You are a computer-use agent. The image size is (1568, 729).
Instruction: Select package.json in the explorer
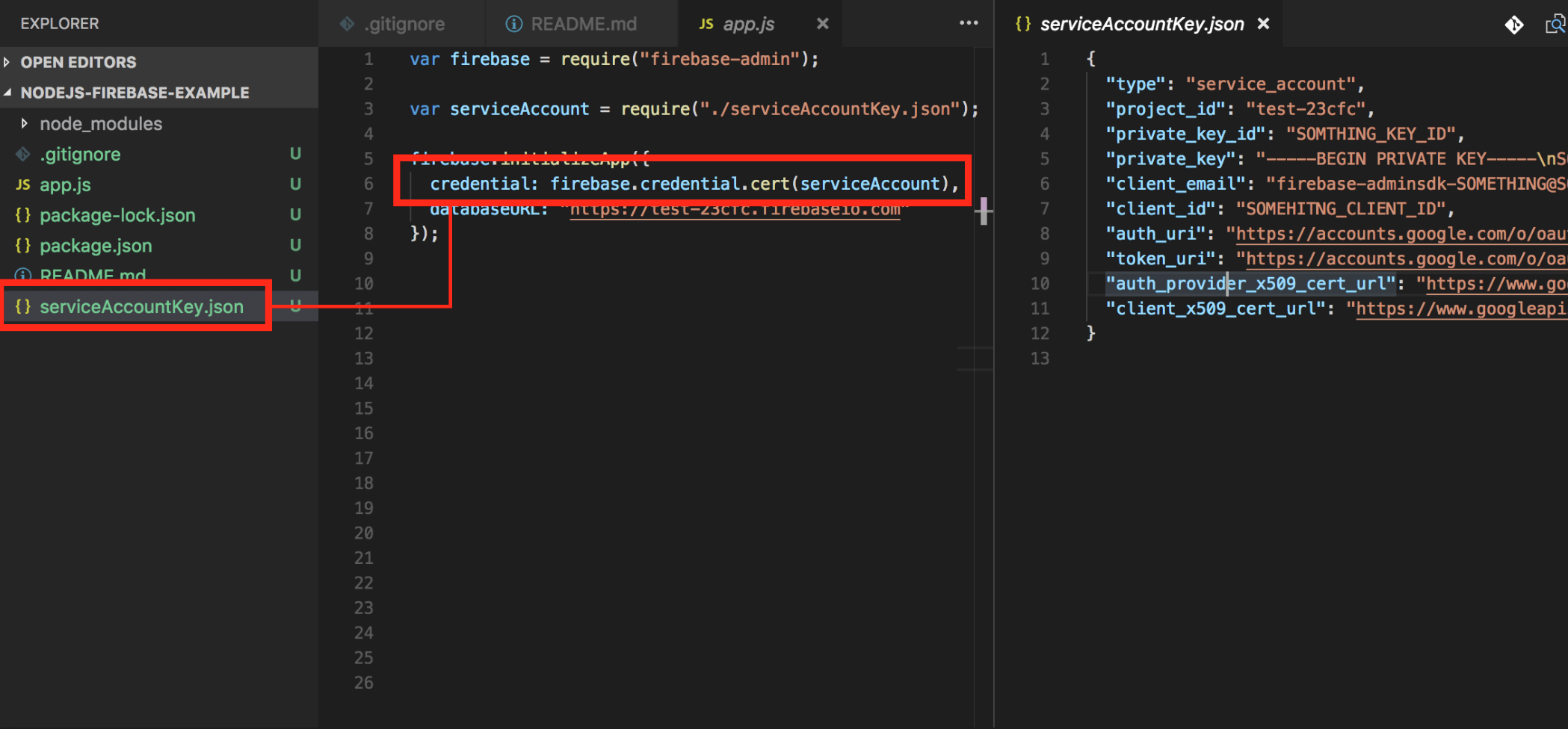tap(96, 246)
